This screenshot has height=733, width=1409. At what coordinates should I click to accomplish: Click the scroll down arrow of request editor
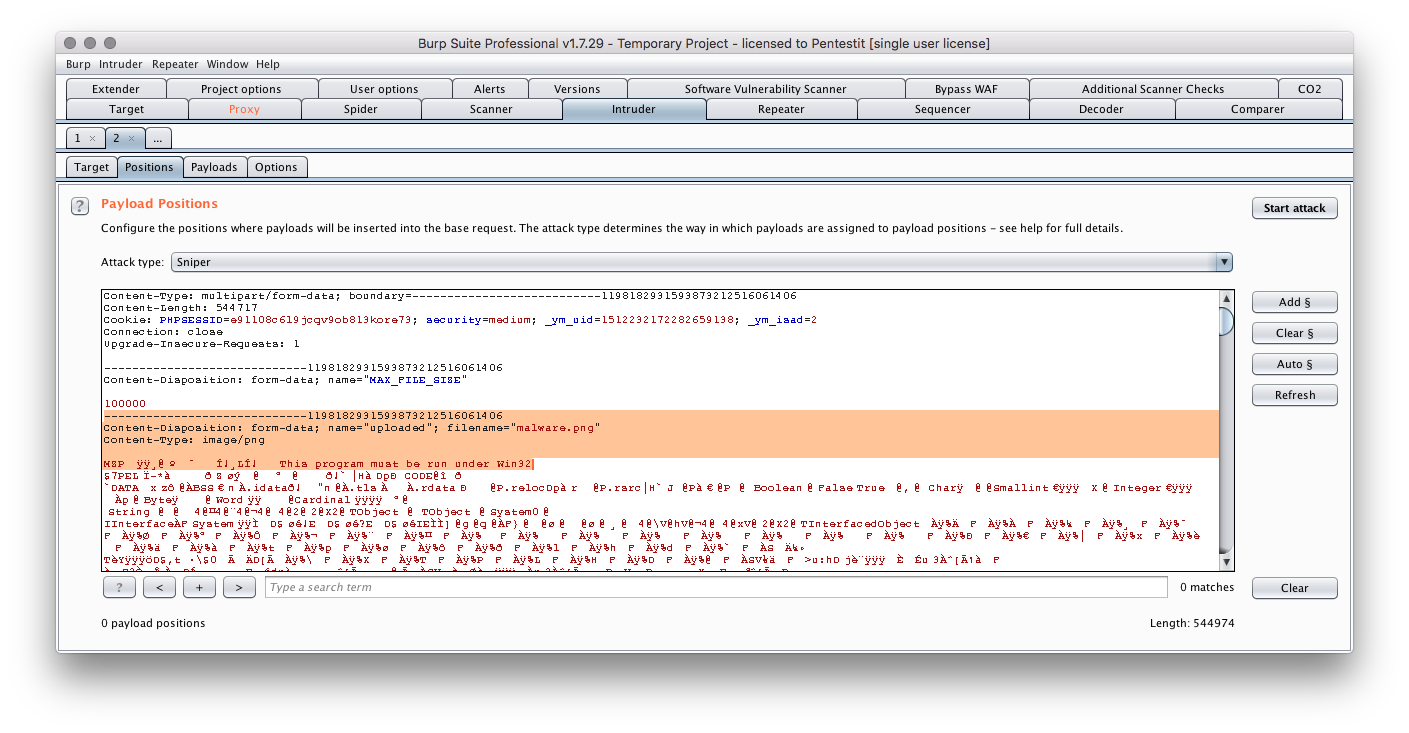1226,563
